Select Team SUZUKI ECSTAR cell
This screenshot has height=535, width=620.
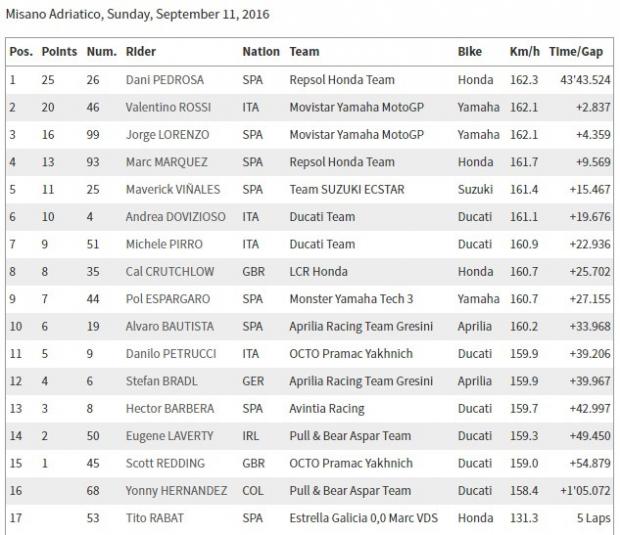347,189
